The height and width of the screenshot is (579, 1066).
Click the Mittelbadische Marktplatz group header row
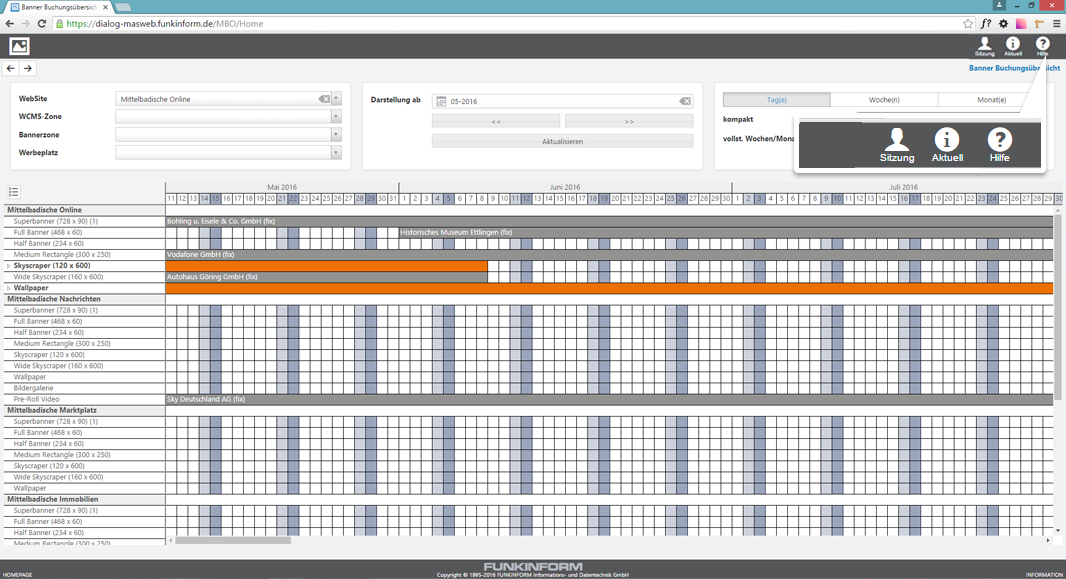coord(84,410)
